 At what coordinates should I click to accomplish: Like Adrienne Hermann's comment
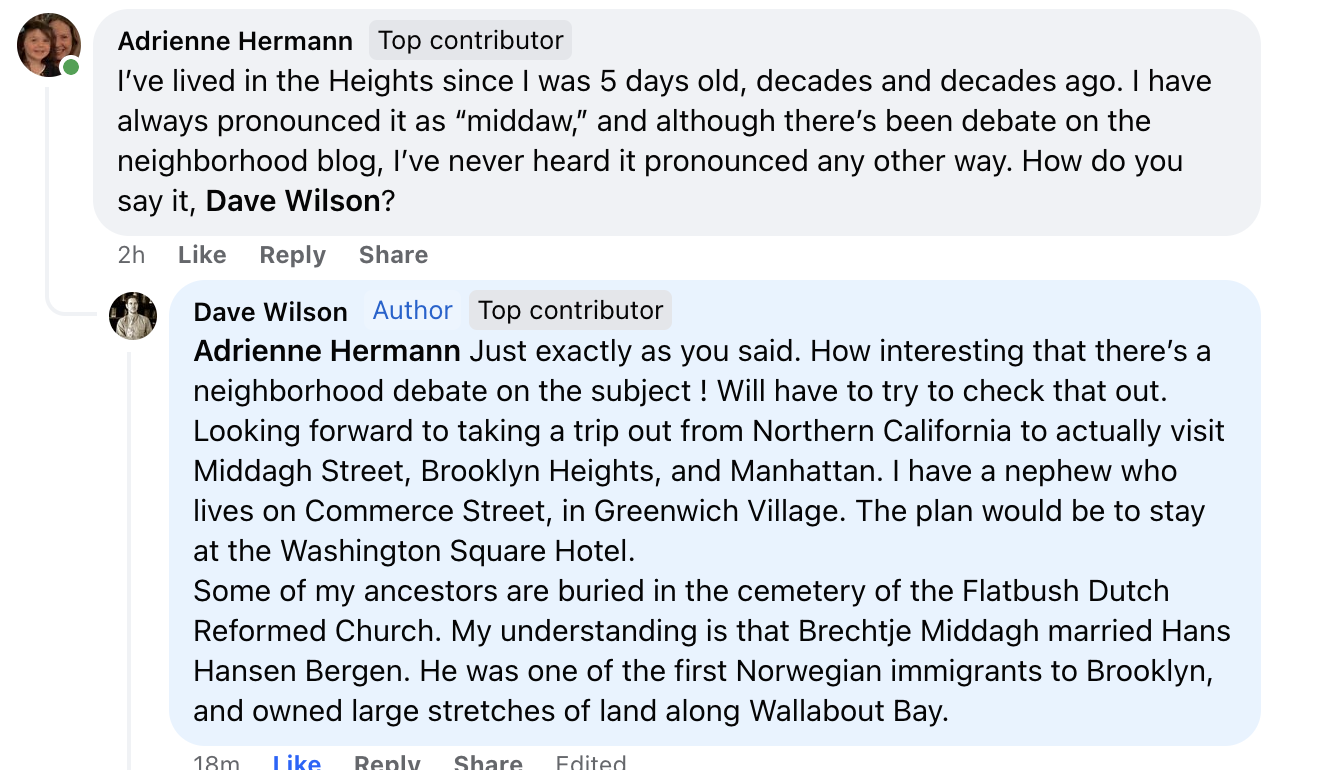click(x=202, y=255)
